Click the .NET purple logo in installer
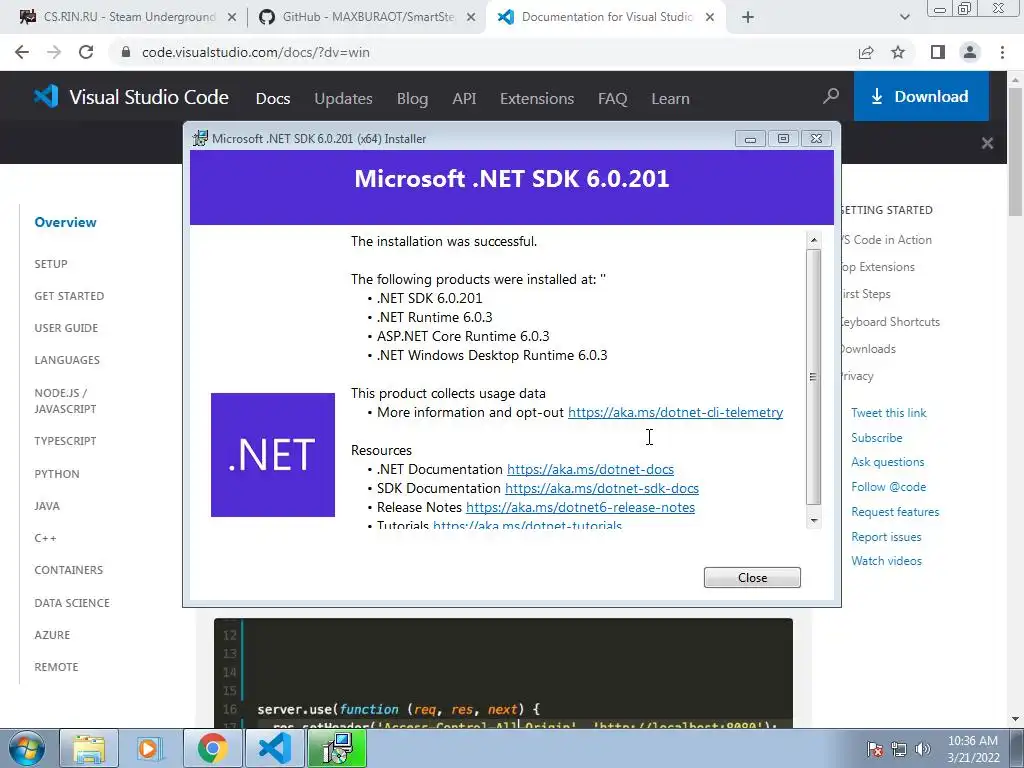This screenshot has width=1024, height=768. point(273,455)
